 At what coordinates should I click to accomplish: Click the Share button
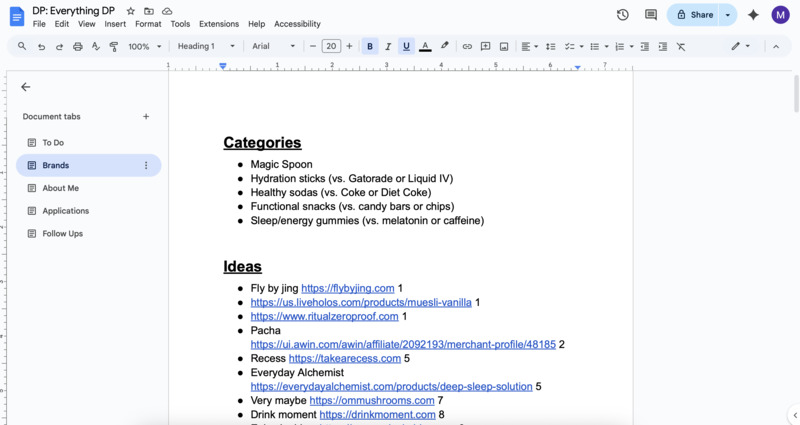693,15
